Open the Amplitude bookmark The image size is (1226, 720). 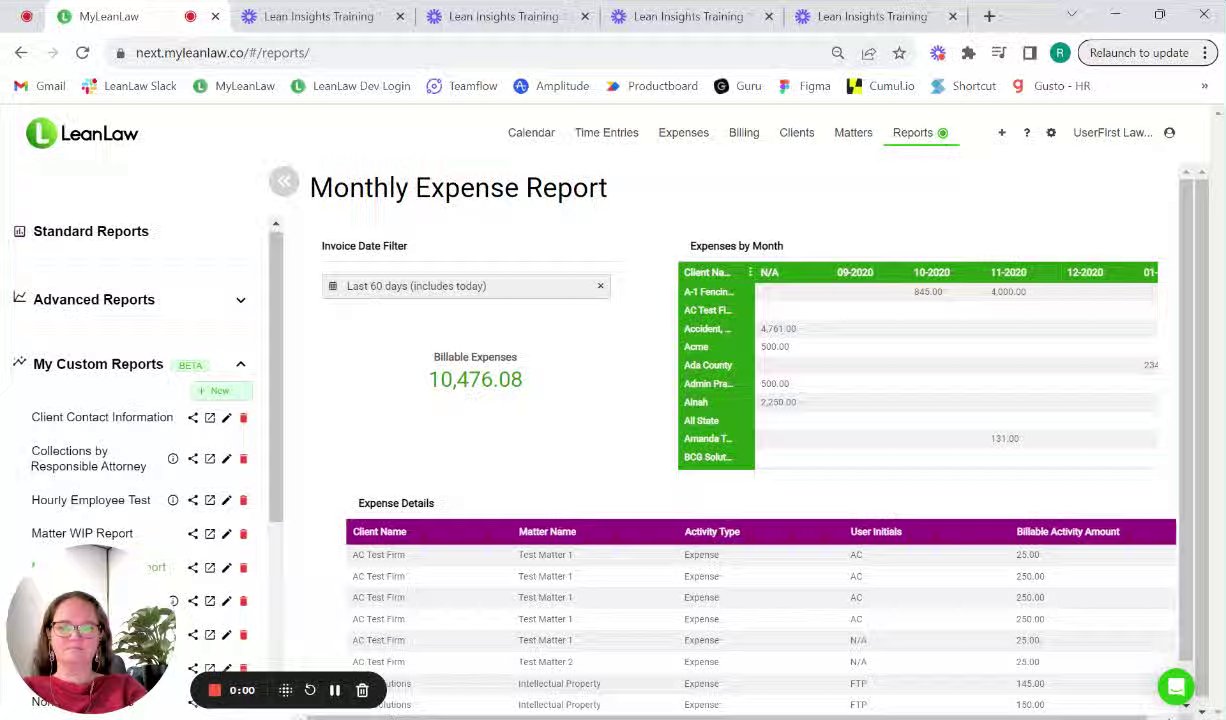551,86
